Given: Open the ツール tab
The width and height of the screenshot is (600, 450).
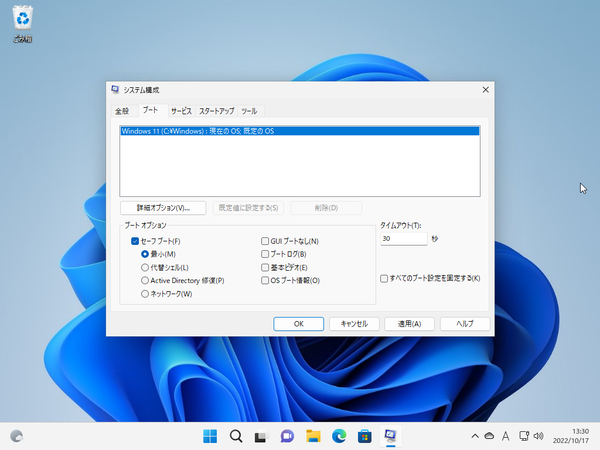Looking at the screenshot, I should click(249, 111).
